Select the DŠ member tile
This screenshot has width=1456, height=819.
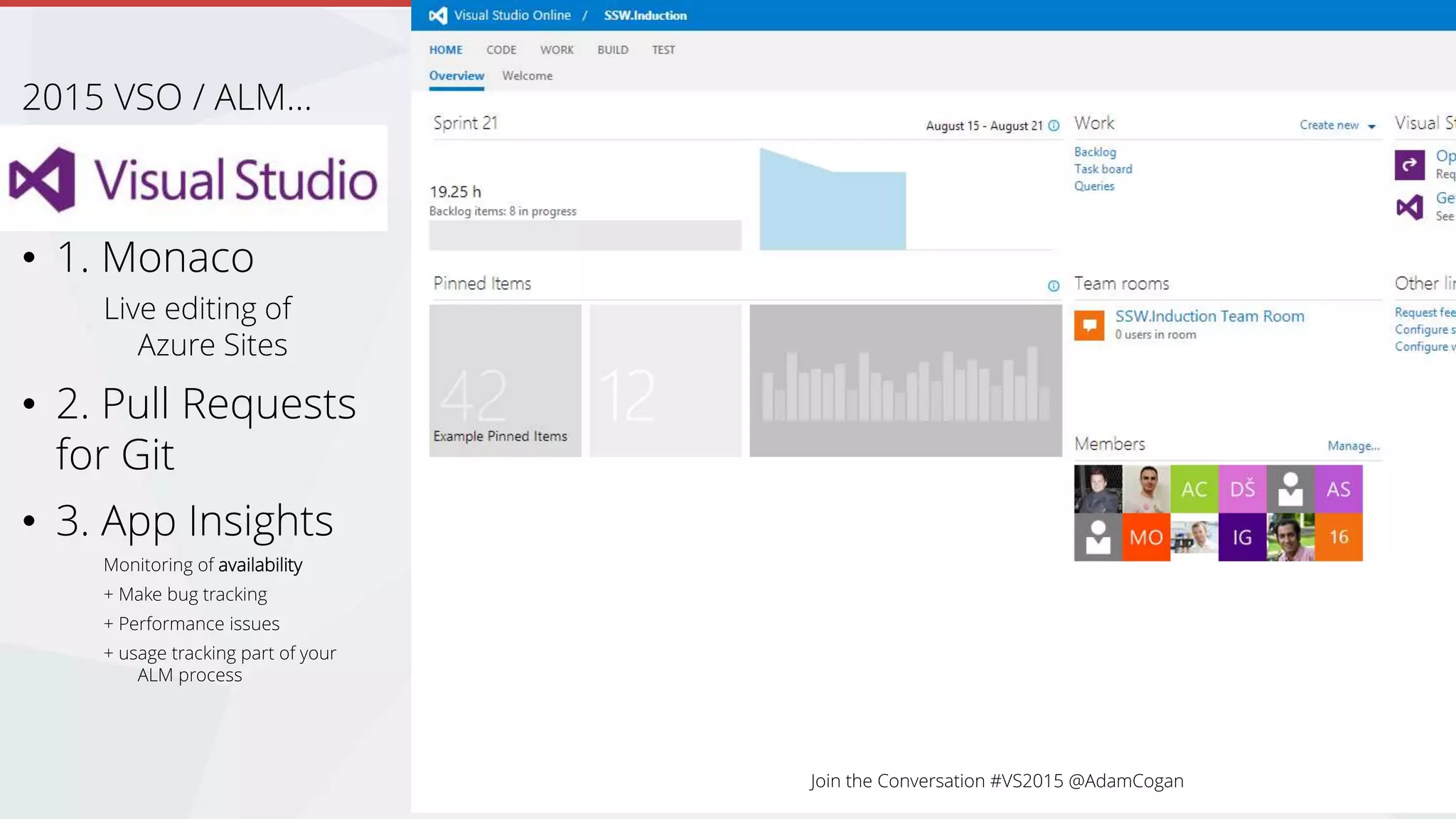pyautogui.click(x=1243, y=489)
